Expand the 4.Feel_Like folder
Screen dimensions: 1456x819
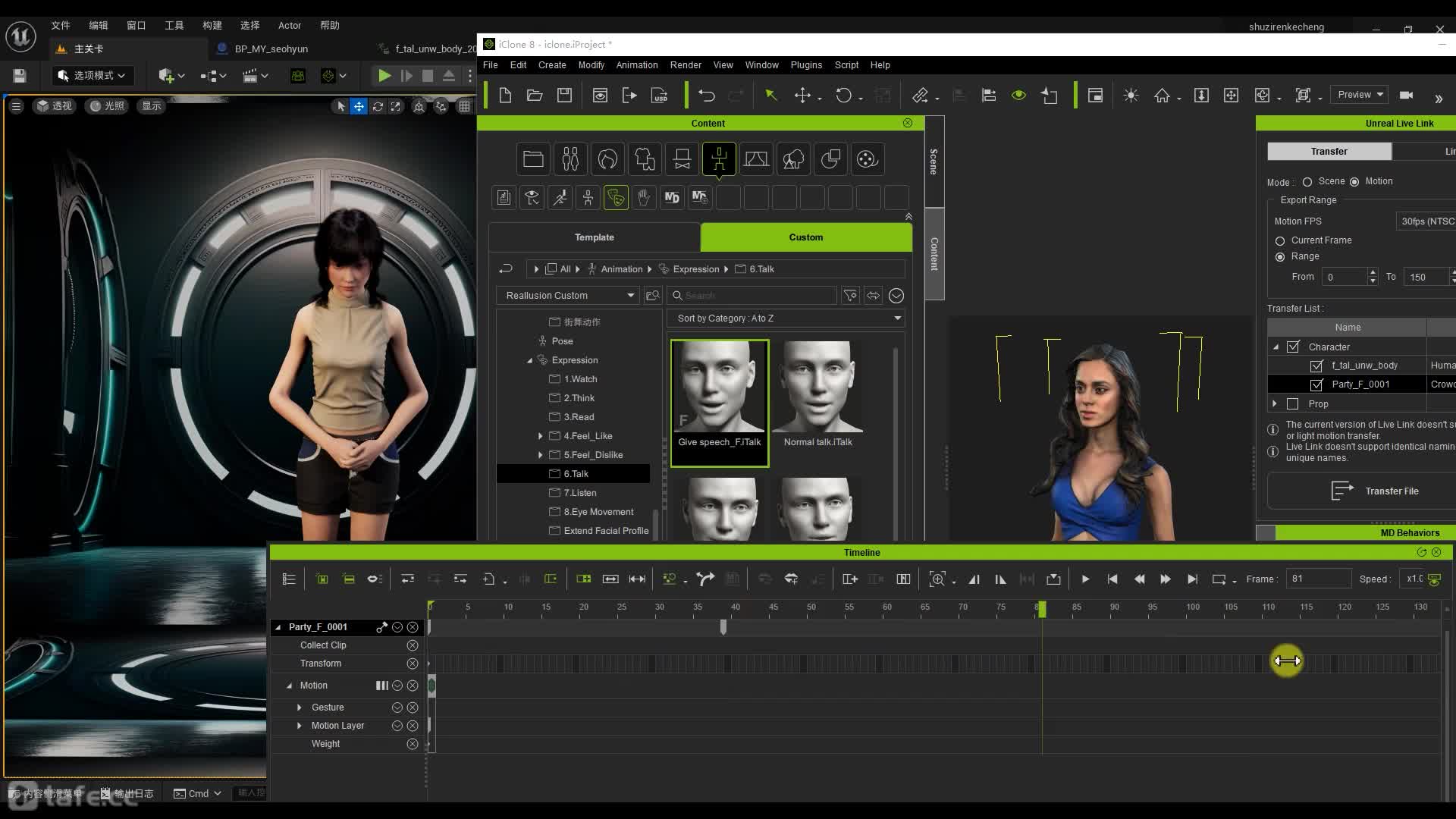tap(540, 436)
